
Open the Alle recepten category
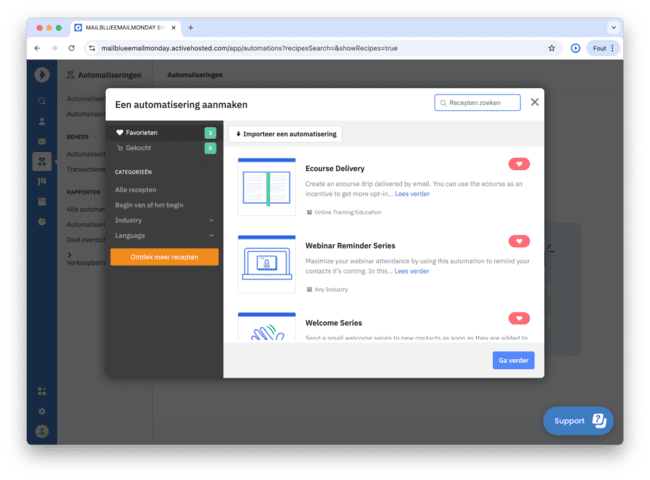click(136, 190)
